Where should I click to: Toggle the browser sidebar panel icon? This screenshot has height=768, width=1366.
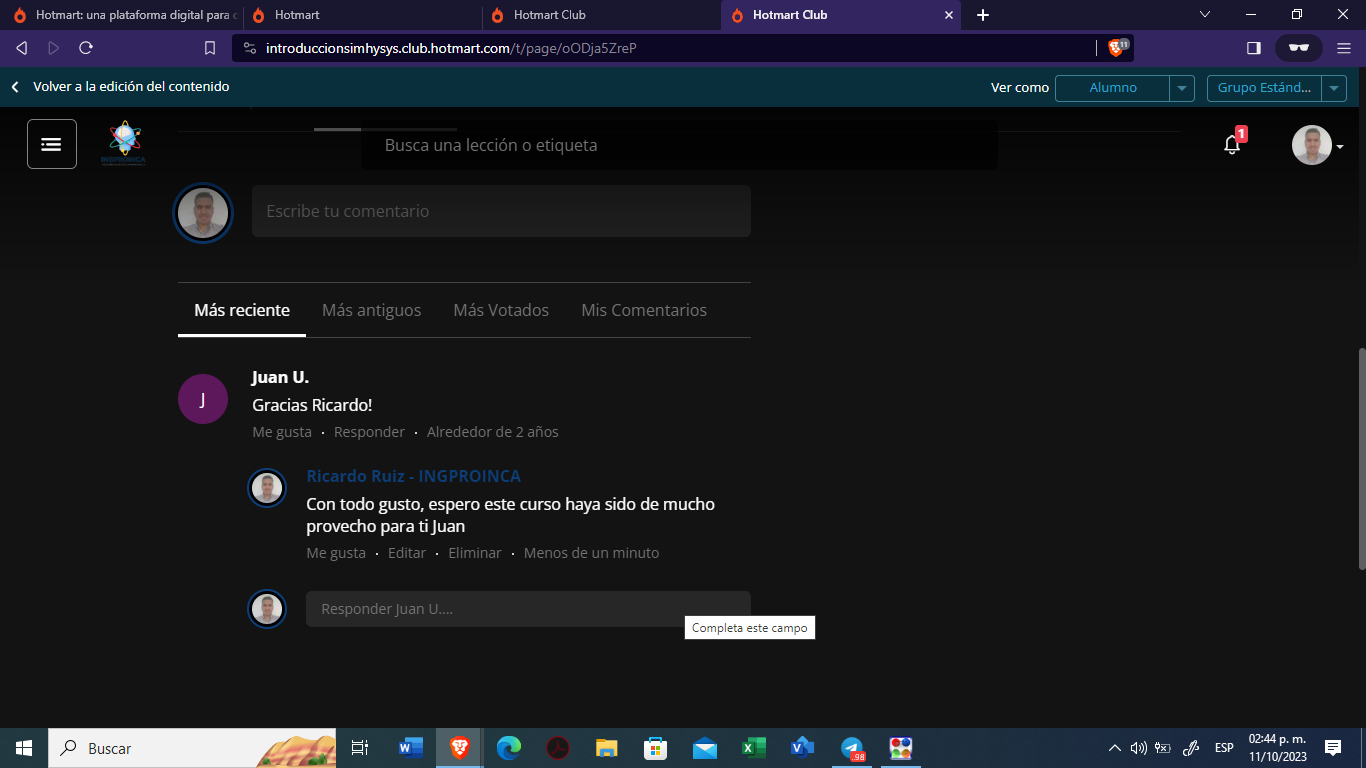pos(1254,48)
